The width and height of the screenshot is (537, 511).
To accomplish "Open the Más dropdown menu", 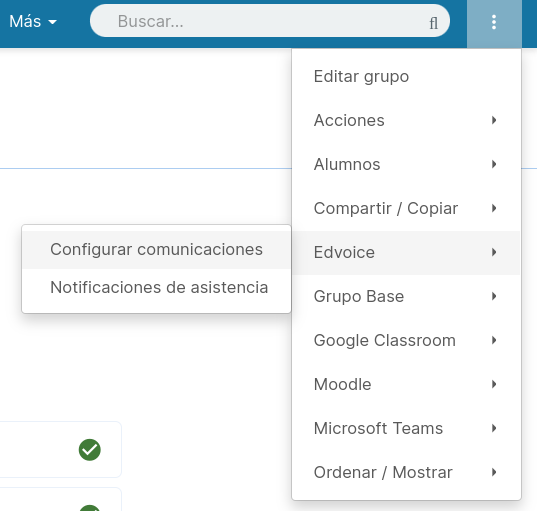I will [x=33, y=22].
